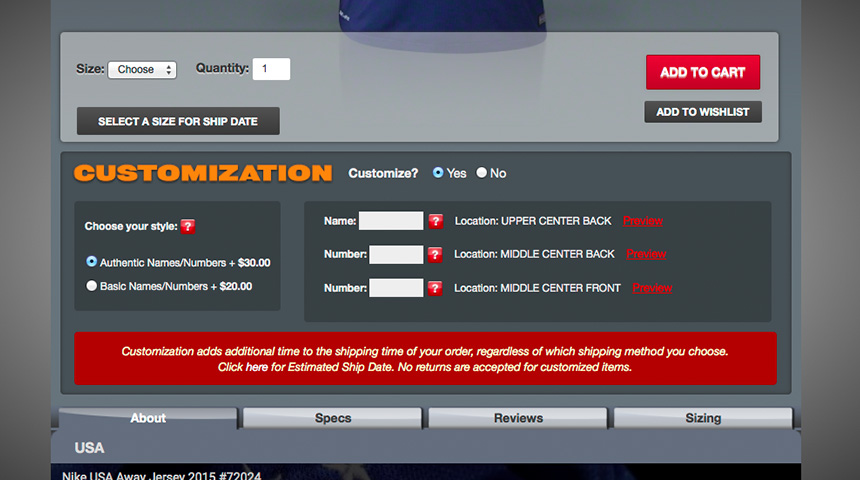Click the Add to Cart button
Image resolution: width=860 pixels, height=480 pixels.
[703, 72]
